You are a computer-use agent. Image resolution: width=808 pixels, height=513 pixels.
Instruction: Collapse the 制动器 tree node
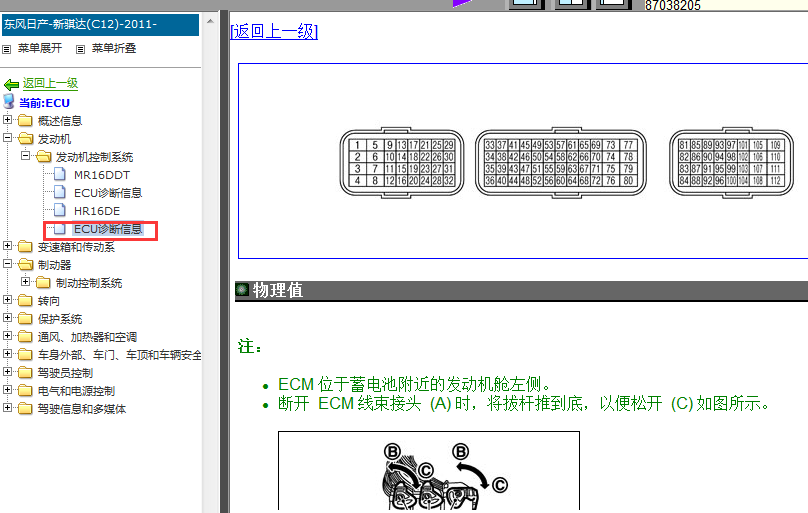point(7,264)
